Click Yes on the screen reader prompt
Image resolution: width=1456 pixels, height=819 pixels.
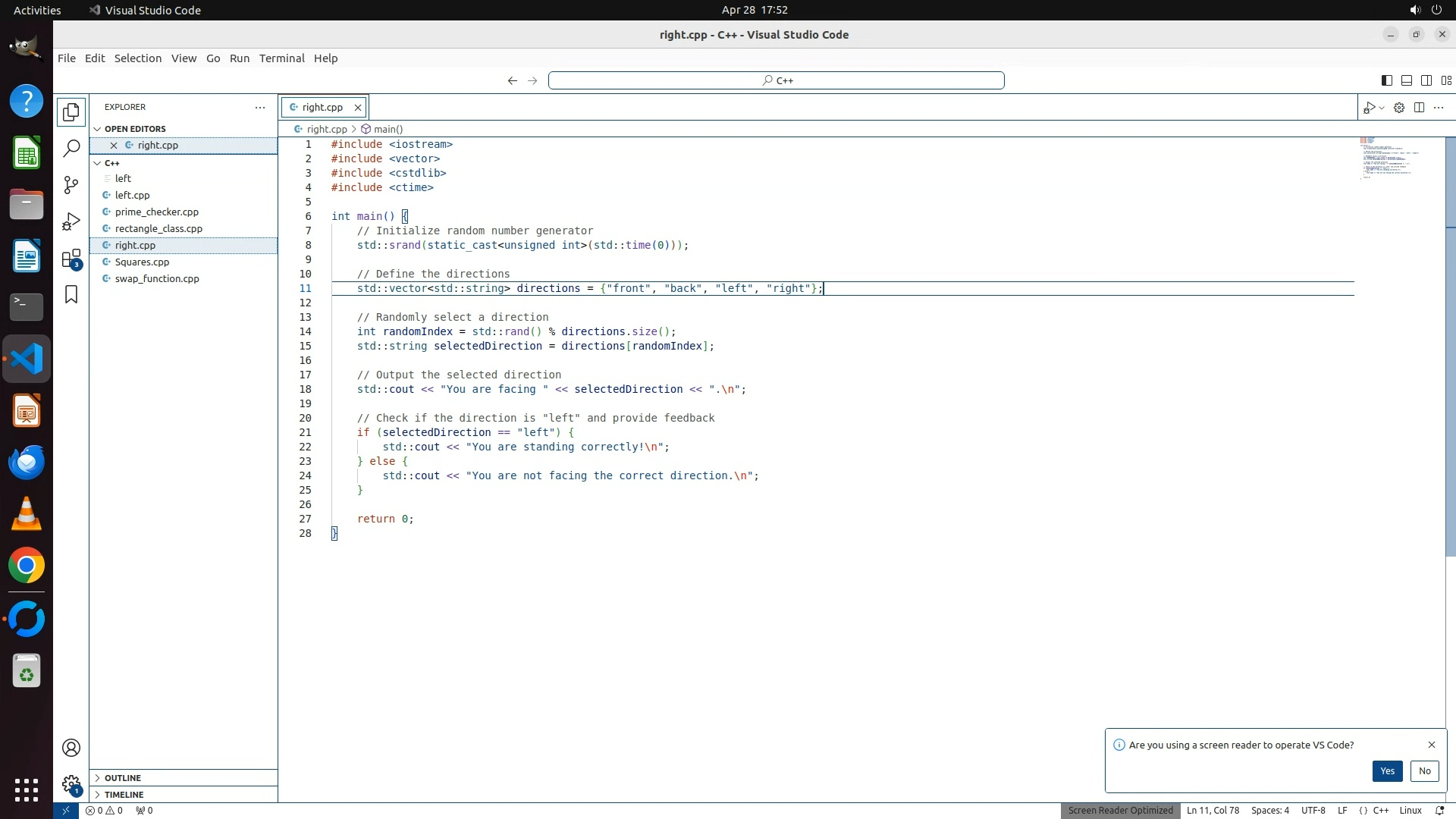pos(1387,771)
